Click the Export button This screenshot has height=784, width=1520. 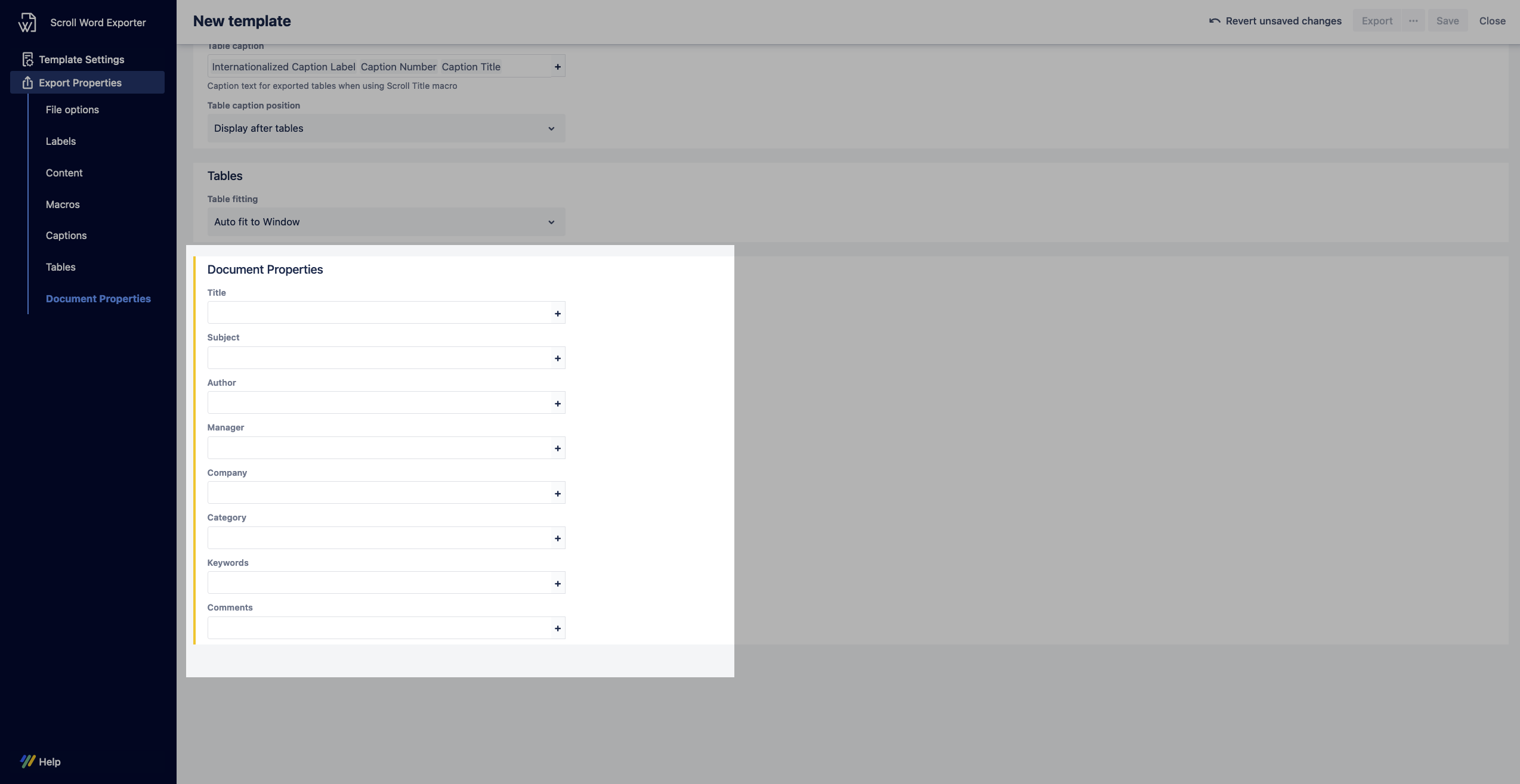point(1377,20)
